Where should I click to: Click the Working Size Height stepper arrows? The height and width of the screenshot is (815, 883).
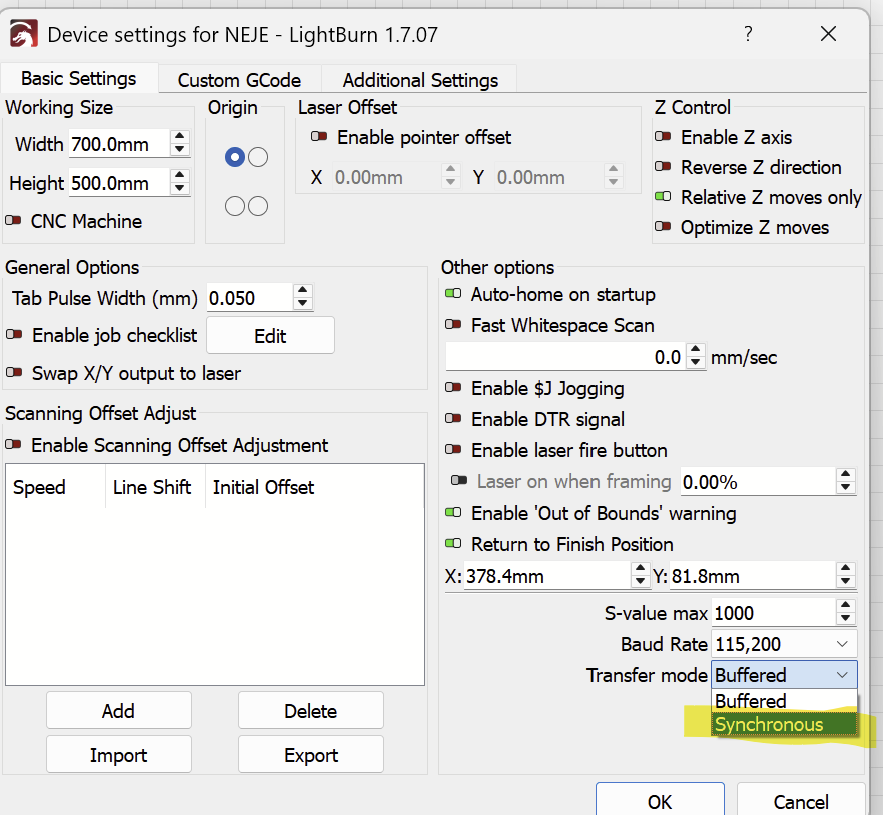[179, 182]
